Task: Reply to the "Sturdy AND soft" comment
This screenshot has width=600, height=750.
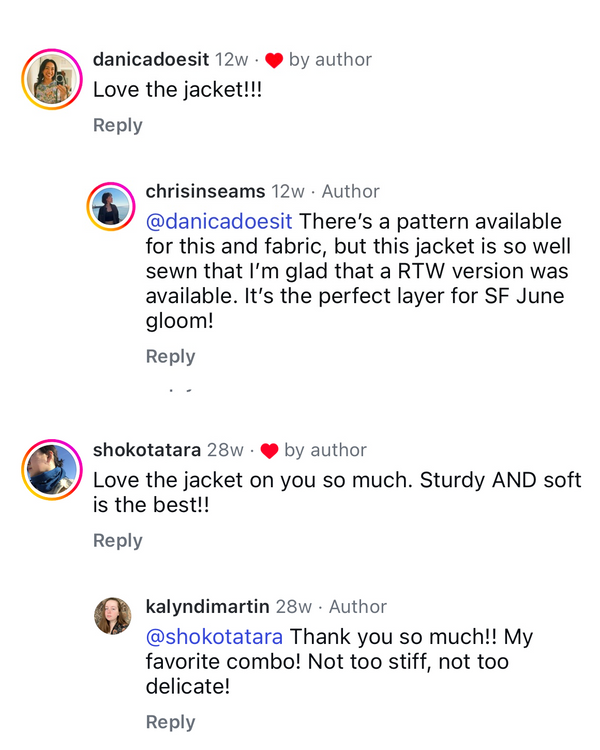Action: click(x=118, y=540)
